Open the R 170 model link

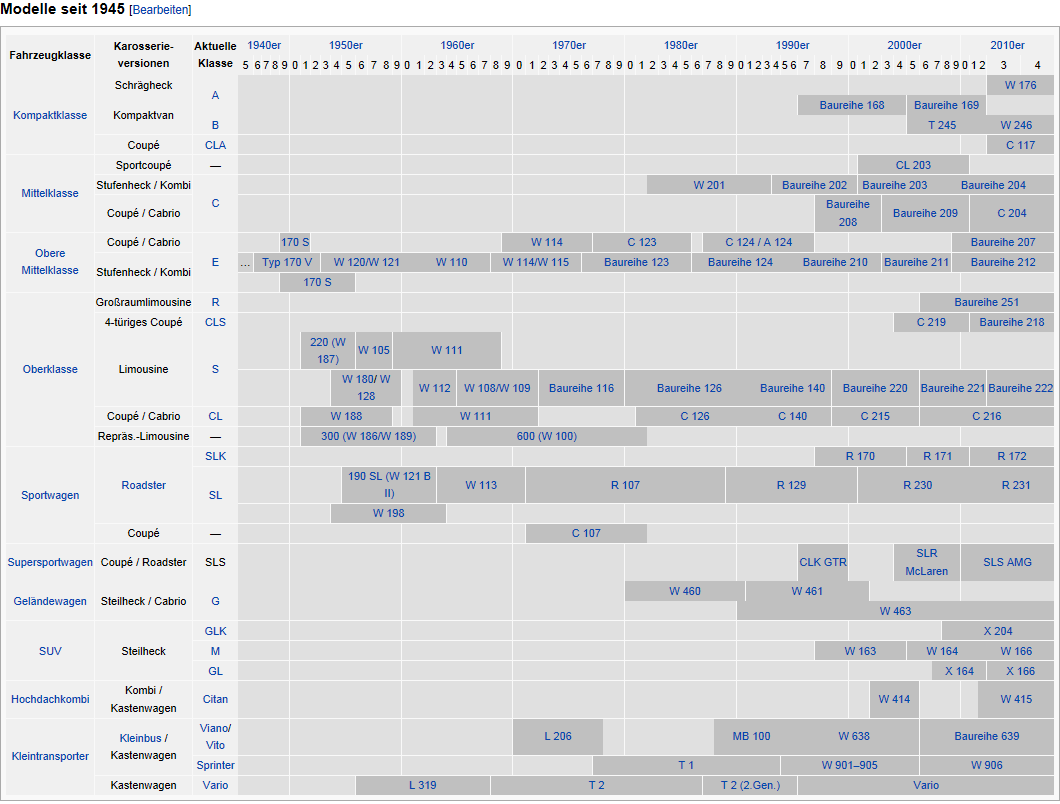[x=860, y=456]
